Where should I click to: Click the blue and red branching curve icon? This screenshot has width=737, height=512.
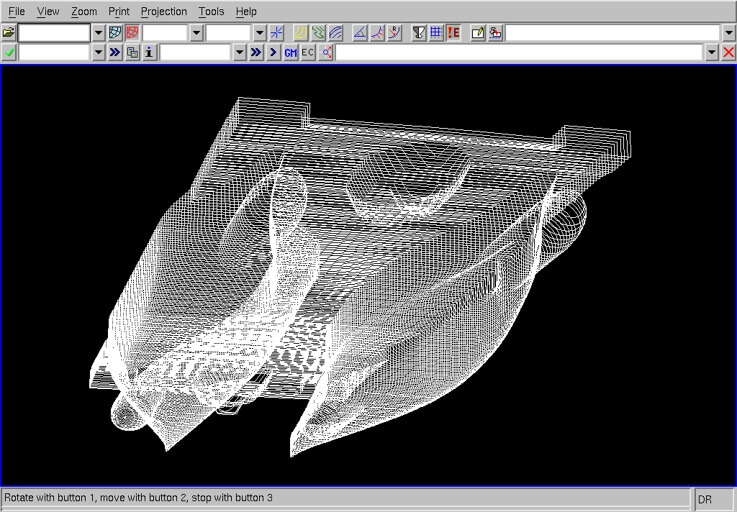[377, 33]
